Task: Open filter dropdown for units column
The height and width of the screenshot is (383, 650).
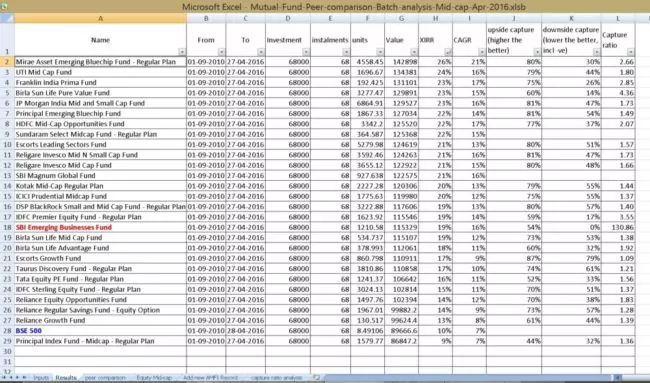Action: (x=380, y=52)
